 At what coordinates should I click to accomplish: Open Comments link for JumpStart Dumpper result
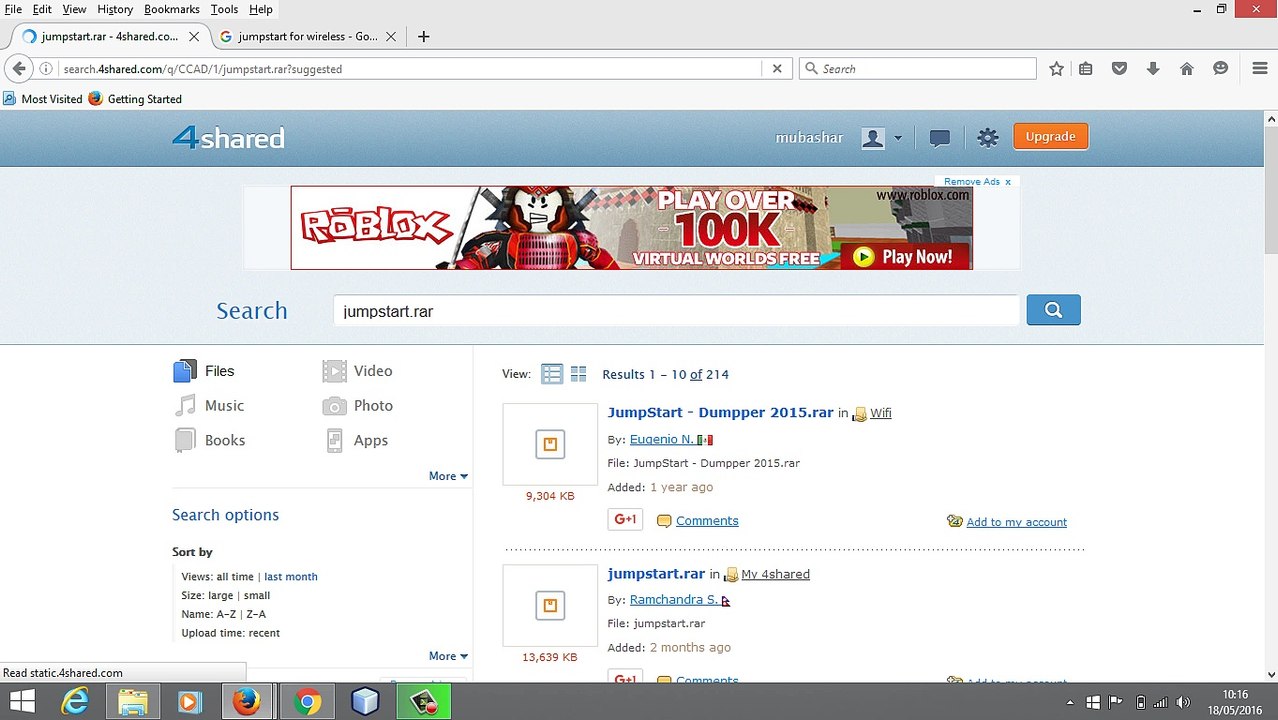pos(707,520)
